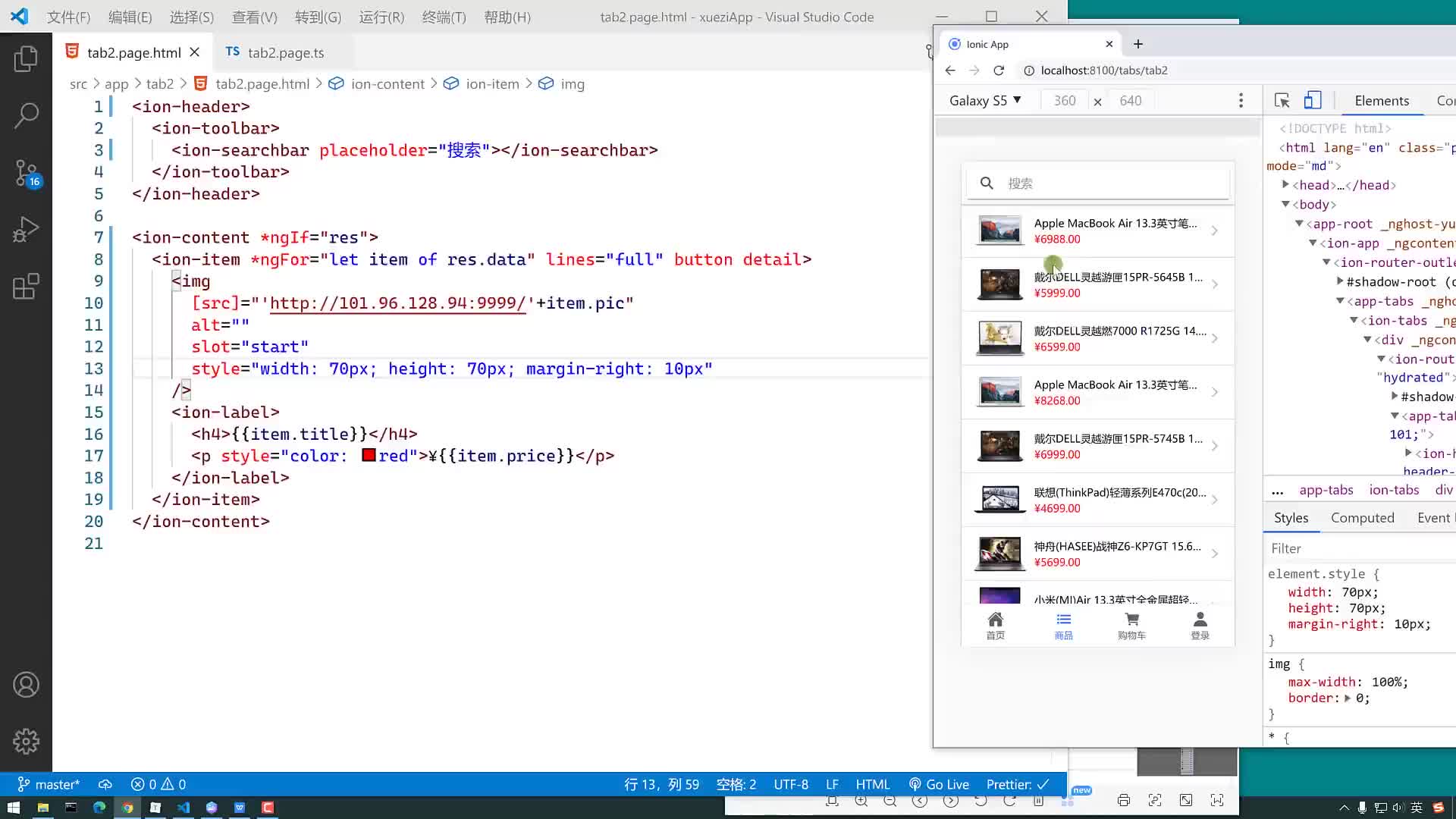This screenshot has height=819, width=1456.
Task: Click the localhost:8100/tabs/tab2 address bar
Action: (x=1103, y=71)
